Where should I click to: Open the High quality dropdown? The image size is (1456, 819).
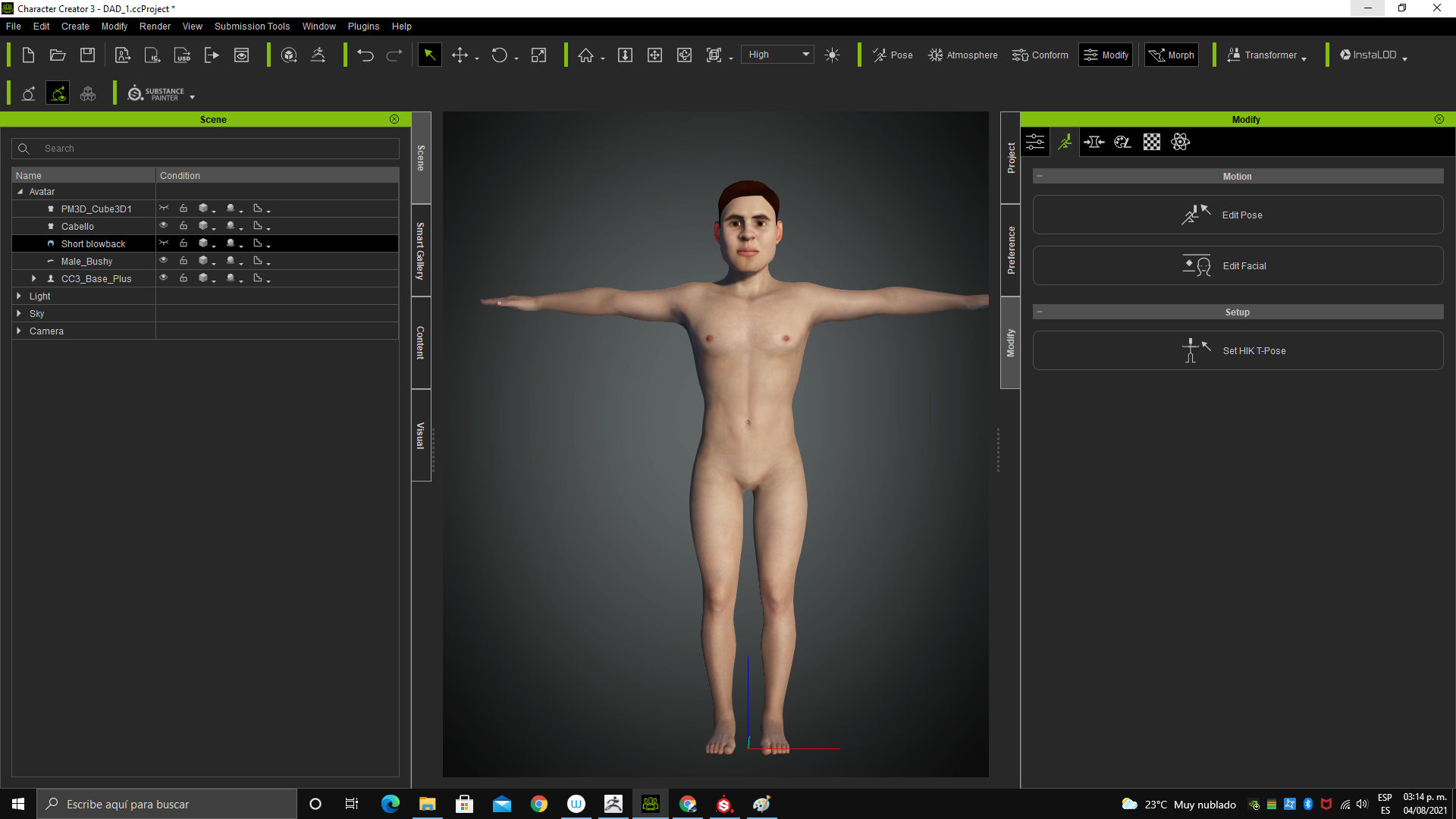[x=777, y=55]
